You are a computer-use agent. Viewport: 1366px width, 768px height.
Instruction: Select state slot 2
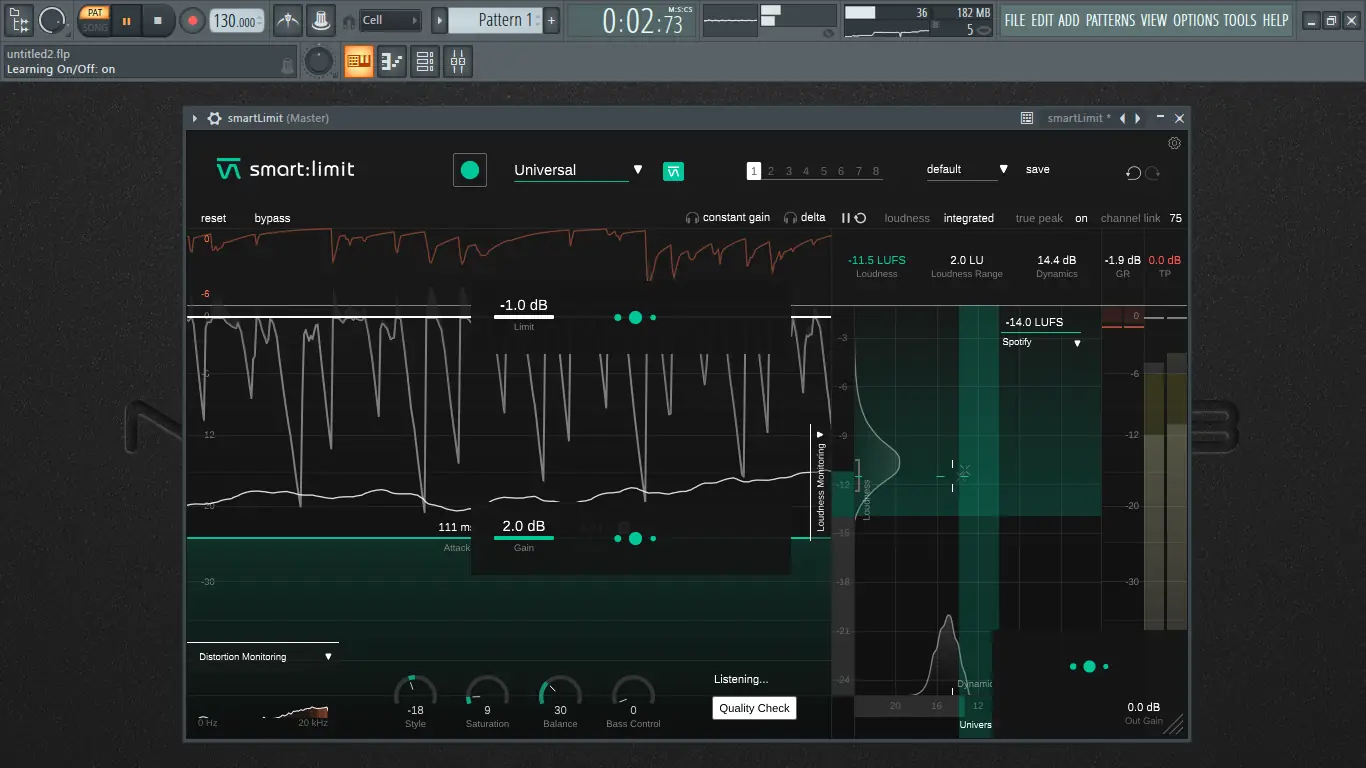tap(771, 171)
